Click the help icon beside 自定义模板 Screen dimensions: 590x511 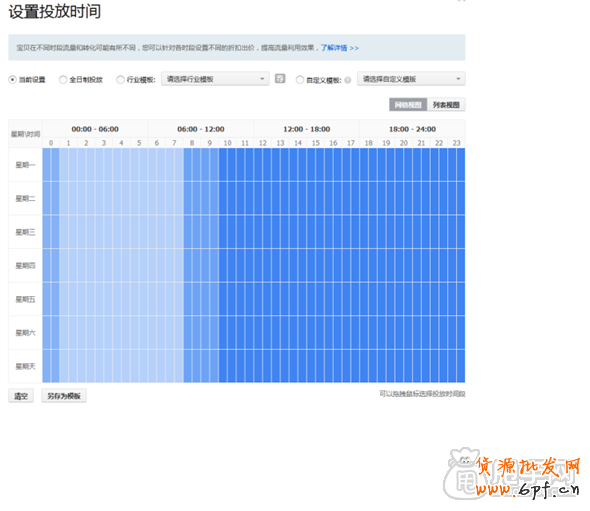348,80
